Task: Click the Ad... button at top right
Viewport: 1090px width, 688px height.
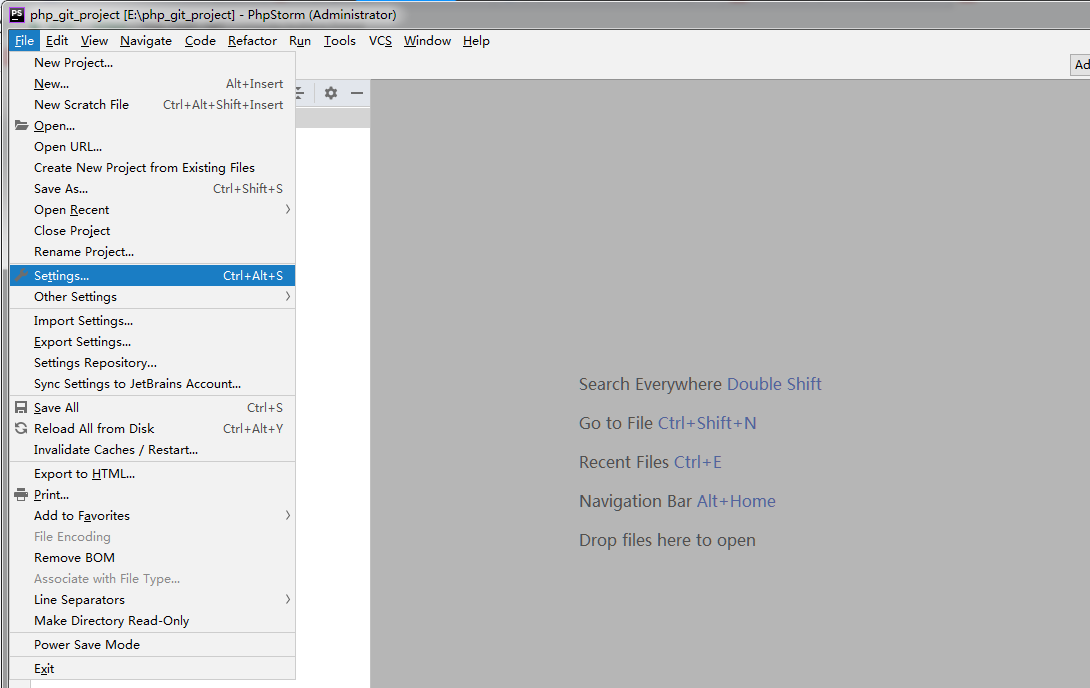Action: pyautogui.click(x=1080, y=65)
